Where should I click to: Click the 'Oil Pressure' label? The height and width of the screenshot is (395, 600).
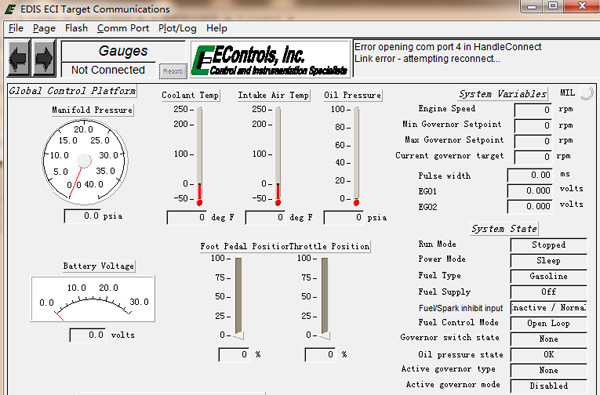point(352,95)
